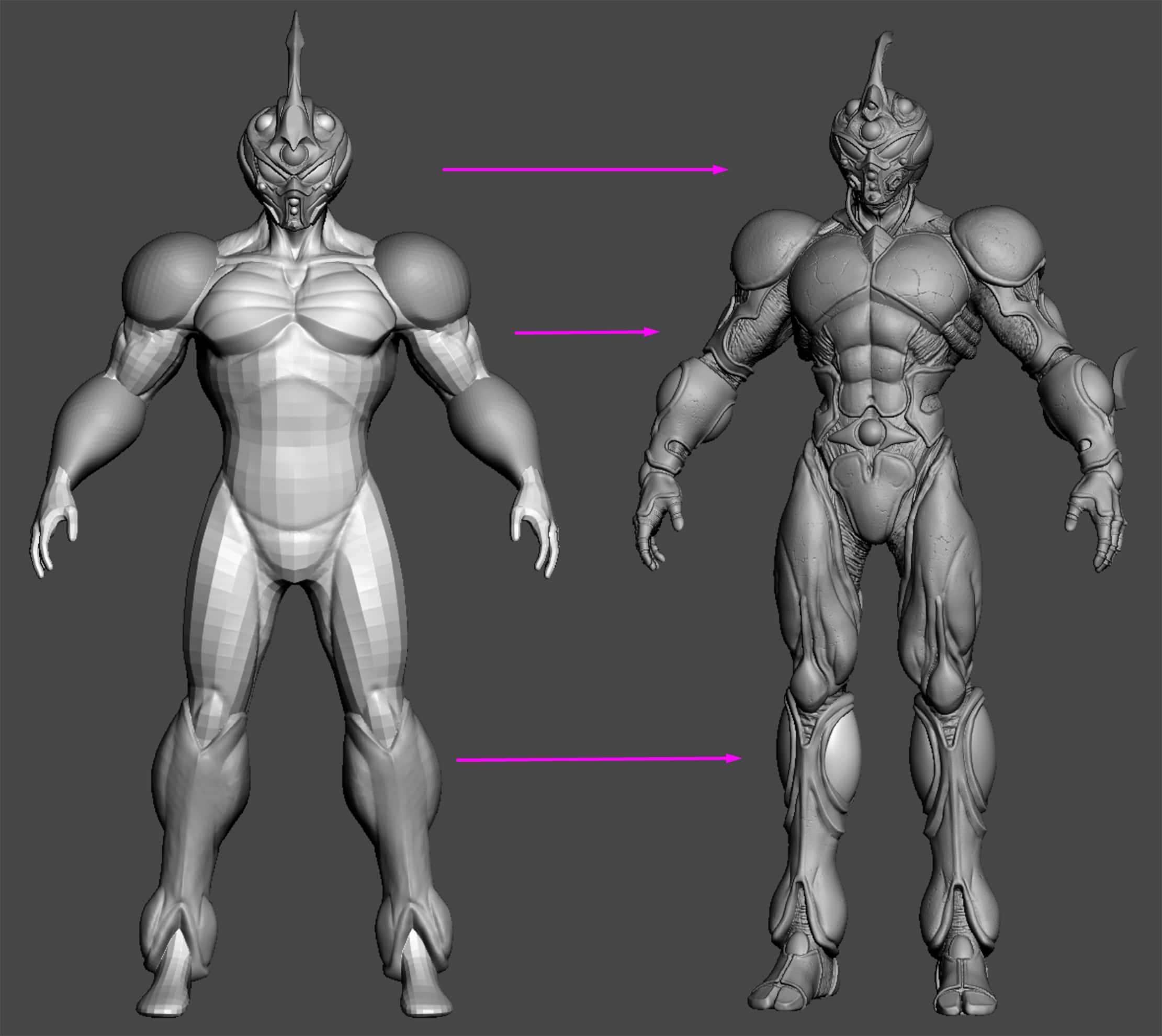
Task: Click the top magenta arrow between heads
Action: click(585, 169)
